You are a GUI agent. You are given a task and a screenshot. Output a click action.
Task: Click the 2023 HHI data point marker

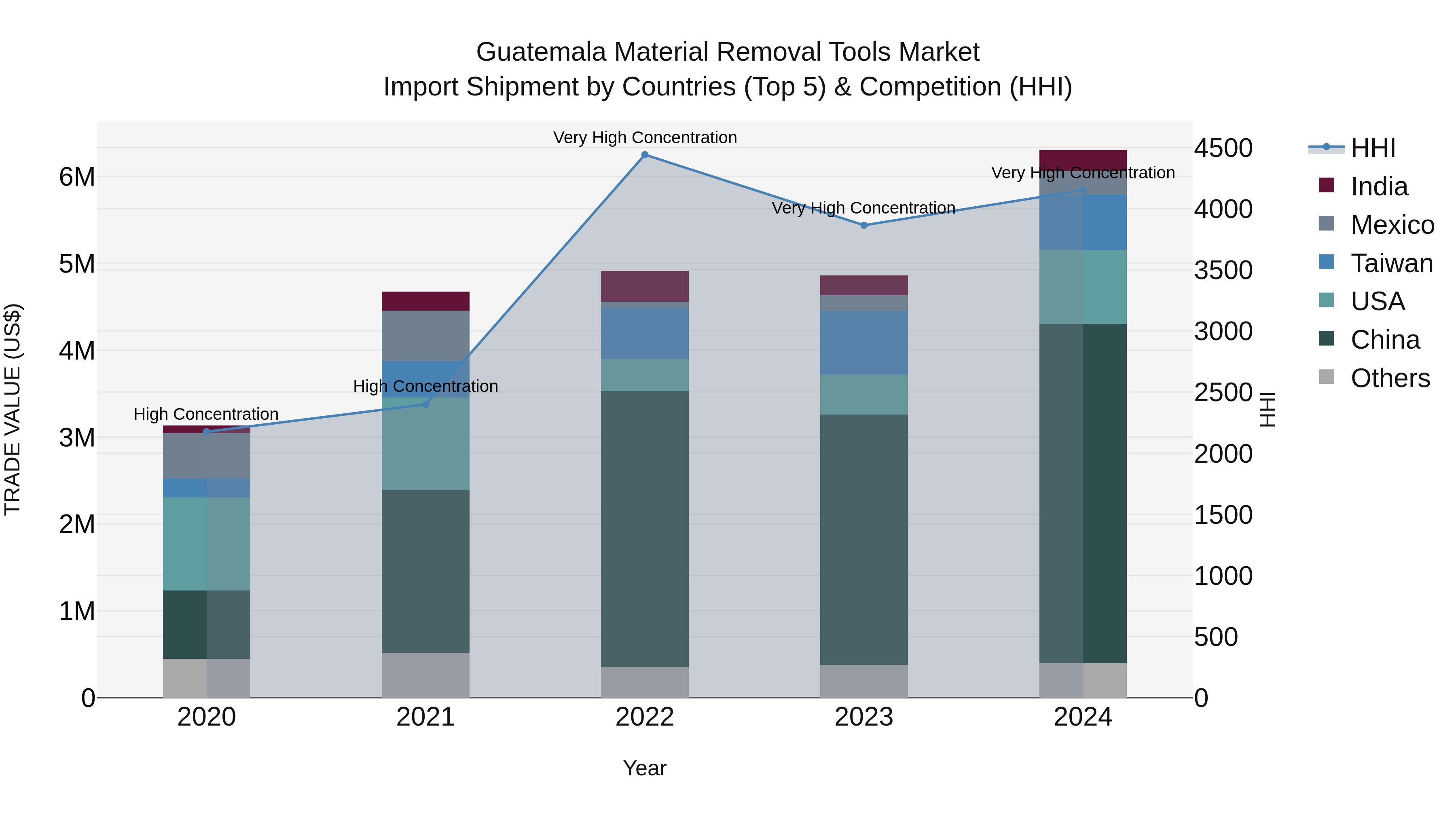tap(863, 226)
